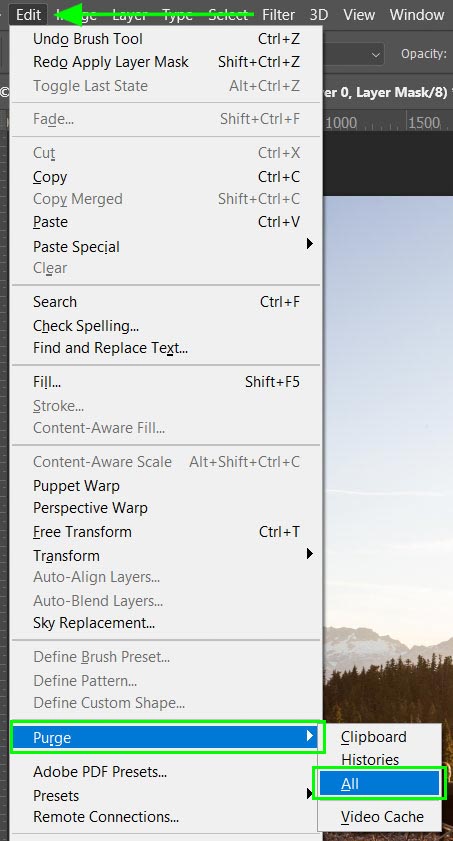Image resolution: width=453 pixels, height=841 pixels.
Task: Open the Filter menu
Action: point(279,14)
